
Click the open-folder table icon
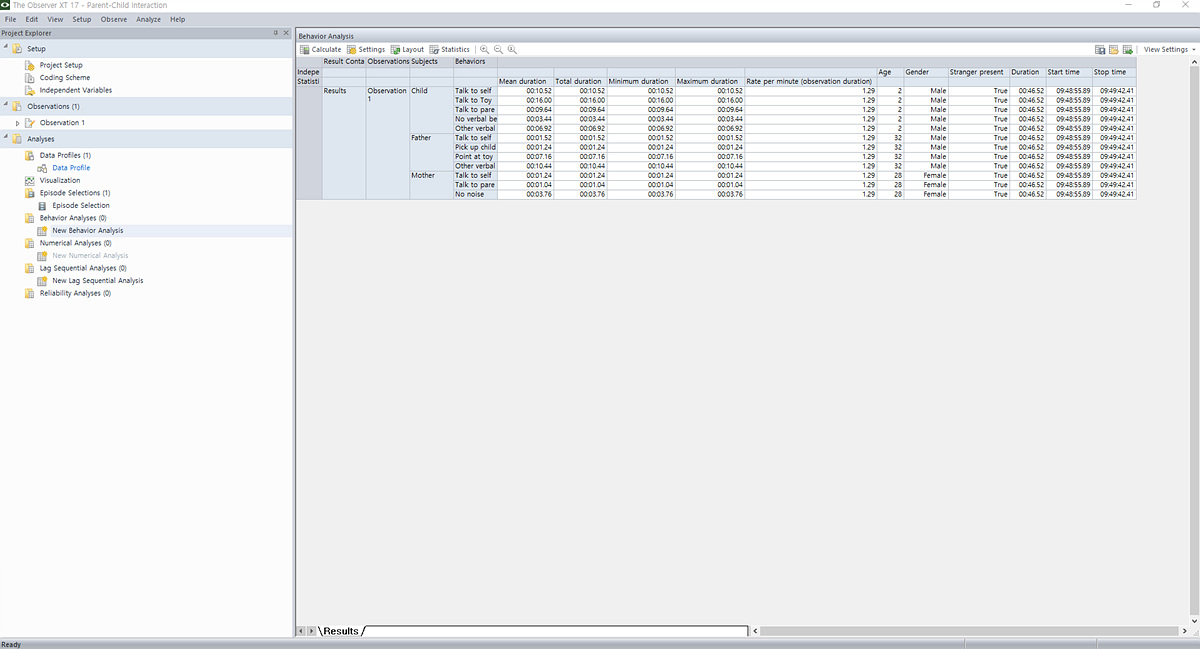1113,49
